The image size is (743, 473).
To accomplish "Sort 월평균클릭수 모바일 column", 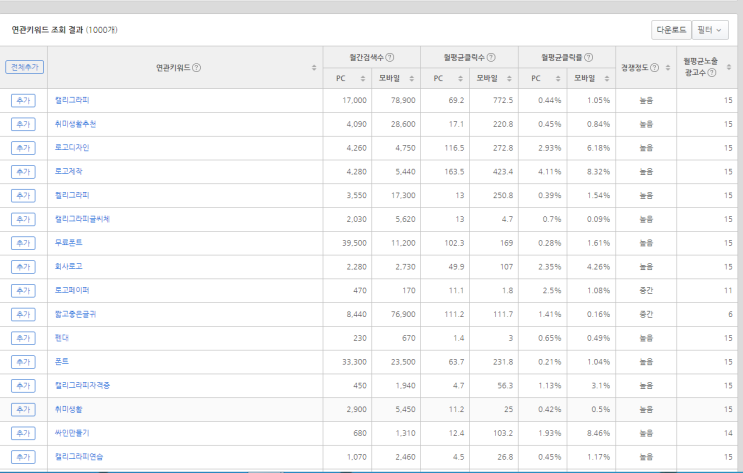I will pos(509,79).
